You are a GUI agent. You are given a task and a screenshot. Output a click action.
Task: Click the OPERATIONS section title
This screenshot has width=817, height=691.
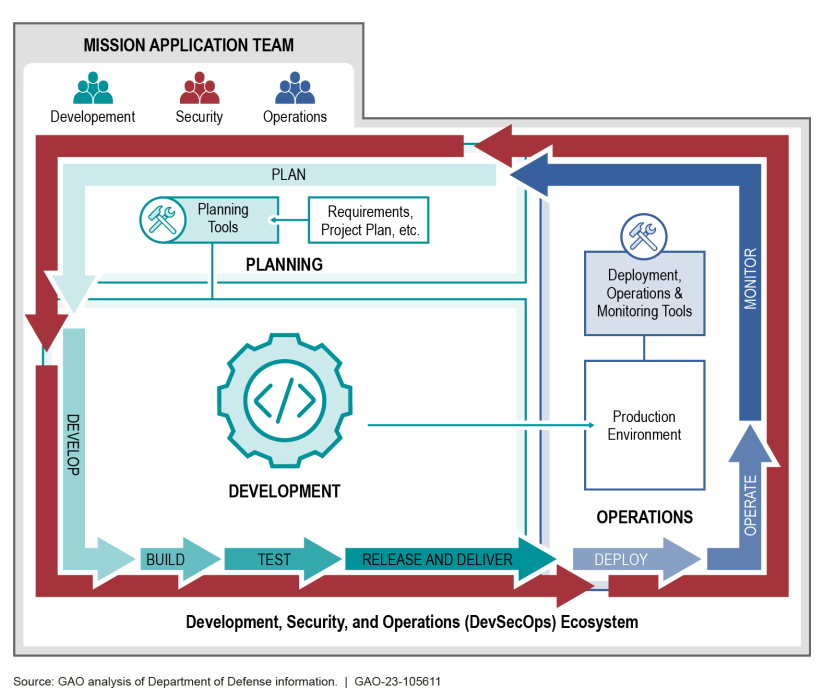point(645,517)
